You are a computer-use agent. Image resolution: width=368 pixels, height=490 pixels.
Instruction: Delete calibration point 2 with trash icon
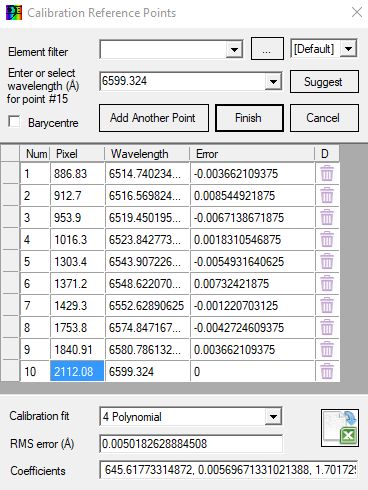tap(327, 195)
